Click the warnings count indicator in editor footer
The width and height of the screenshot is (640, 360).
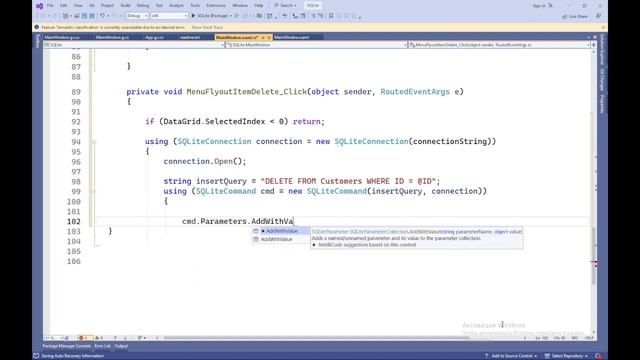tap(100, 338)
